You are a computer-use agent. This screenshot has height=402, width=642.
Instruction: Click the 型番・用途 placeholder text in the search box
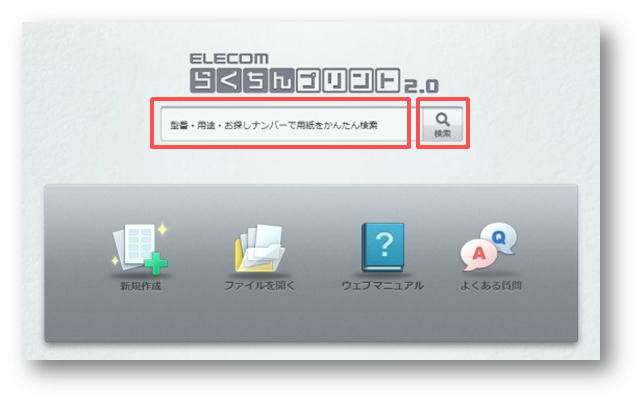[x=192, y=125]
